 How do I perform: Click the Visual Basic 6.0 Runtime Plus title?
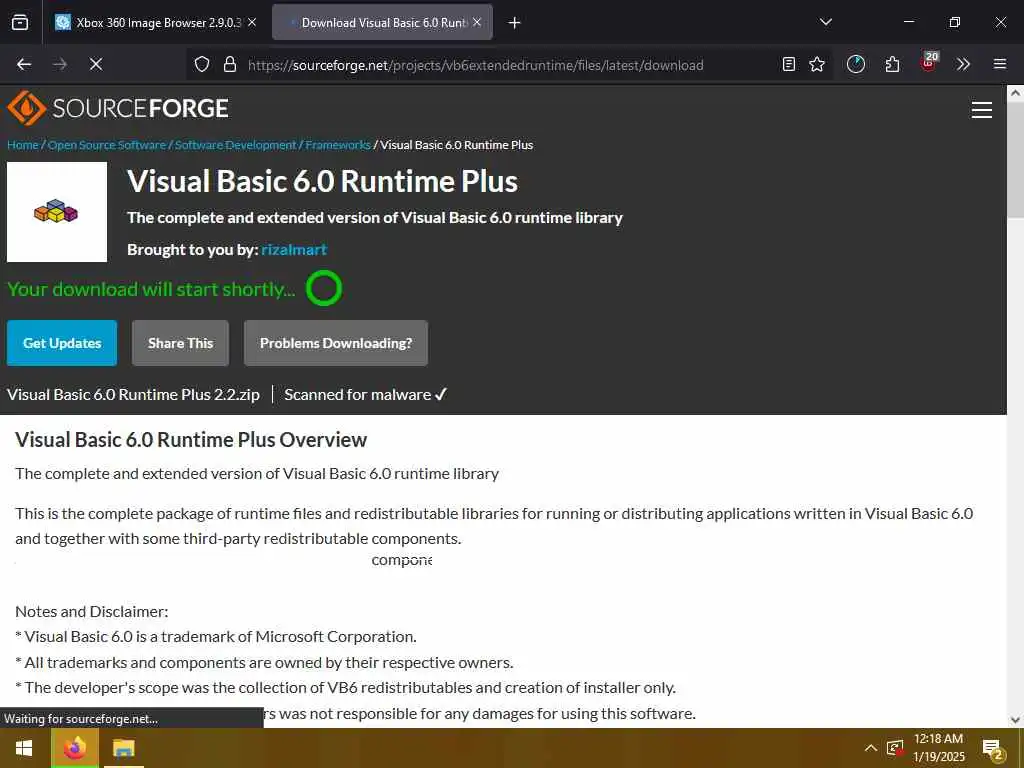322,182
